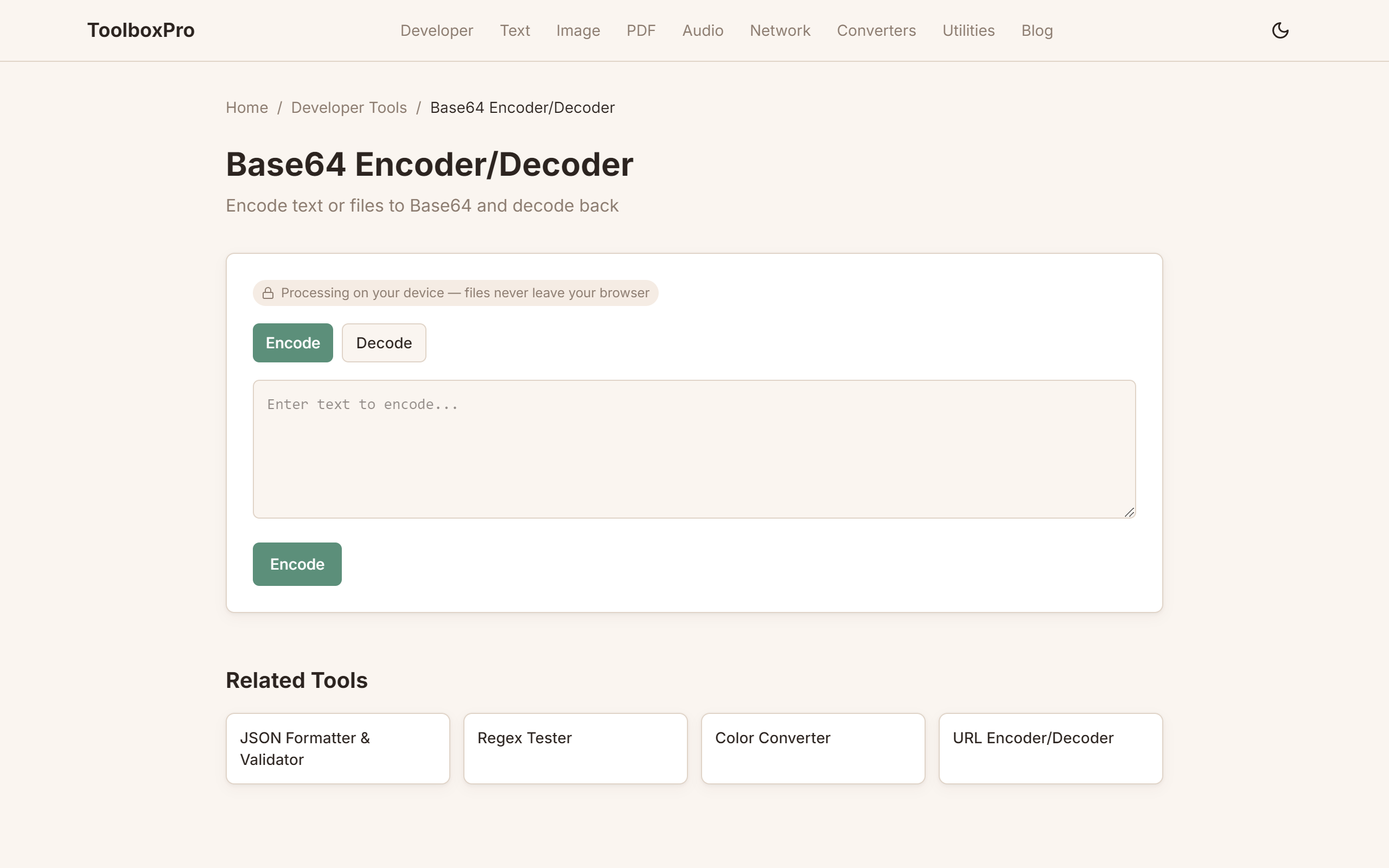Open the URL Encoder/Decoder tool card

click(1050, 749)
